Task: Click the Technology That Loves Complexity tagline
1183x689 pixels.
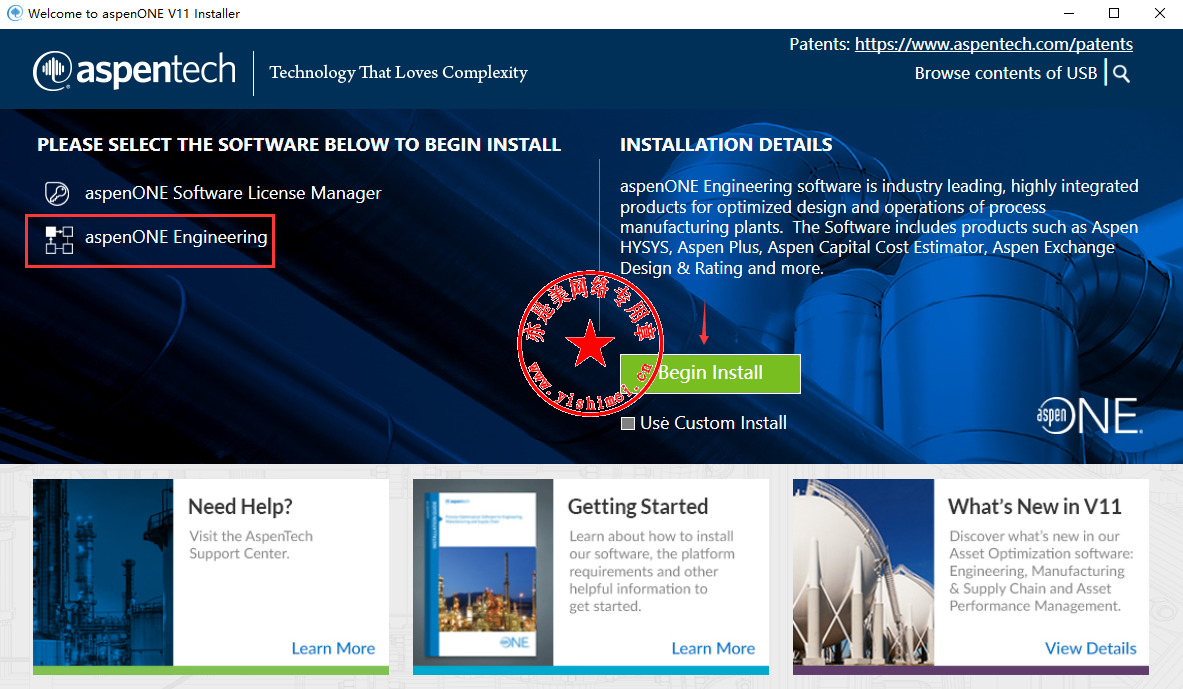Action: click(398, 72)
